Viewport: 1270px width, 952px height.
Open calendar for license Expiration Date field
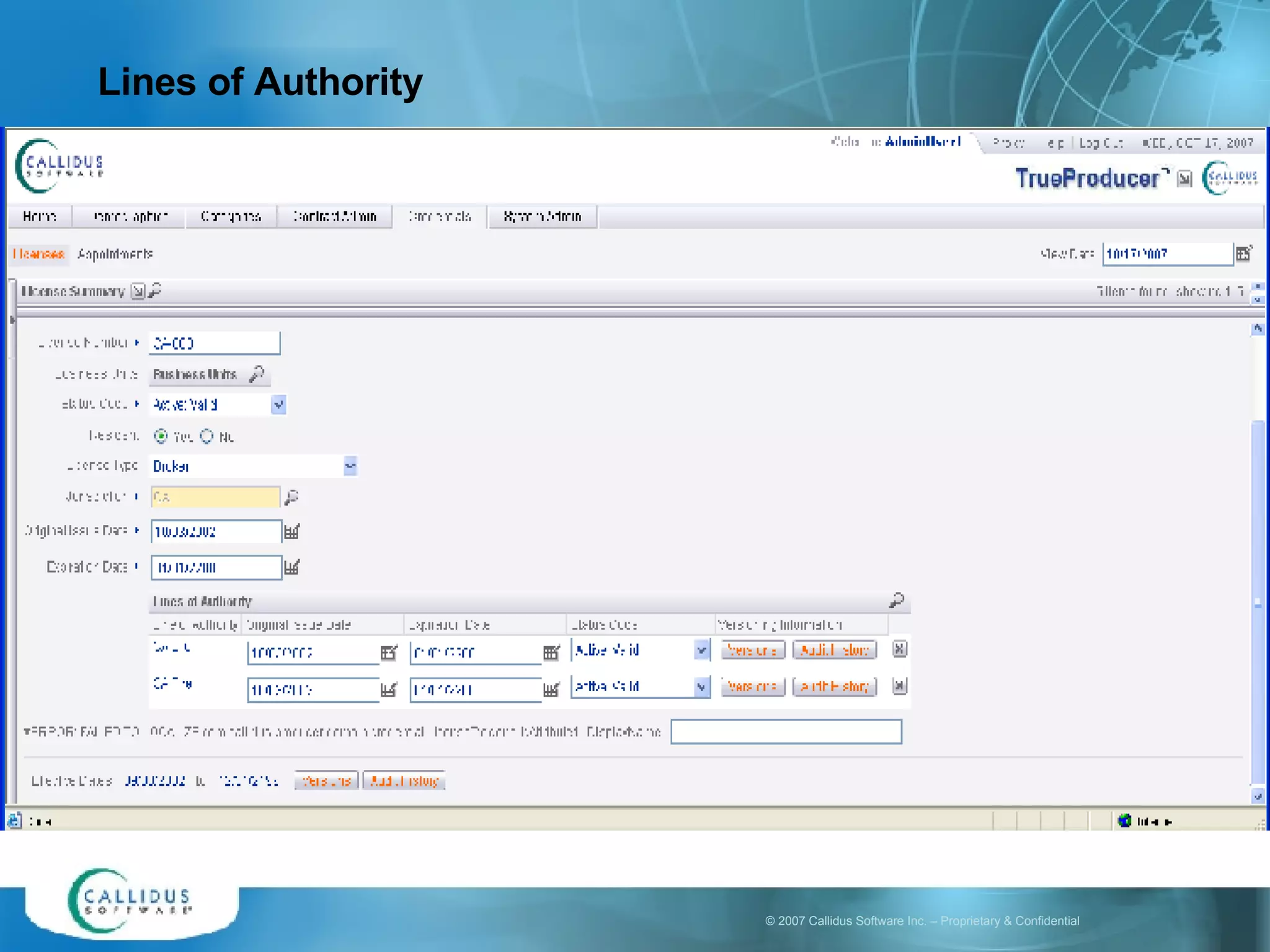[291, 567]
